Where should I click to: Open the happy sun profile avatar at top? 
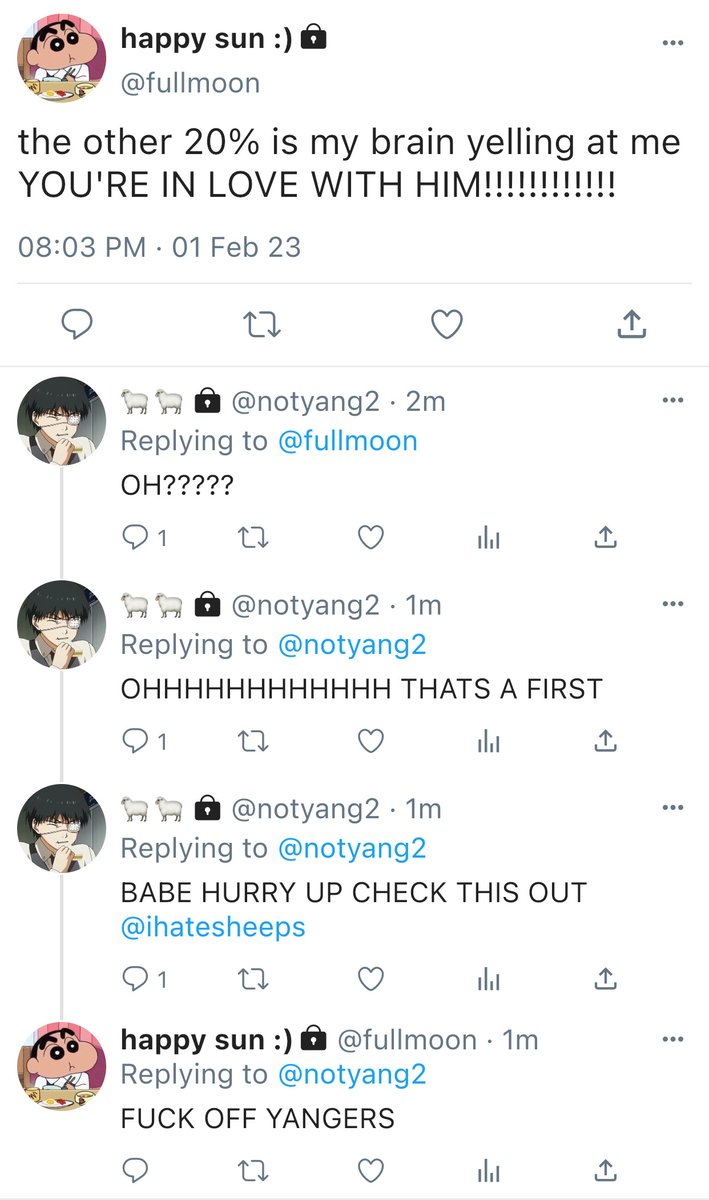[62, 60]
